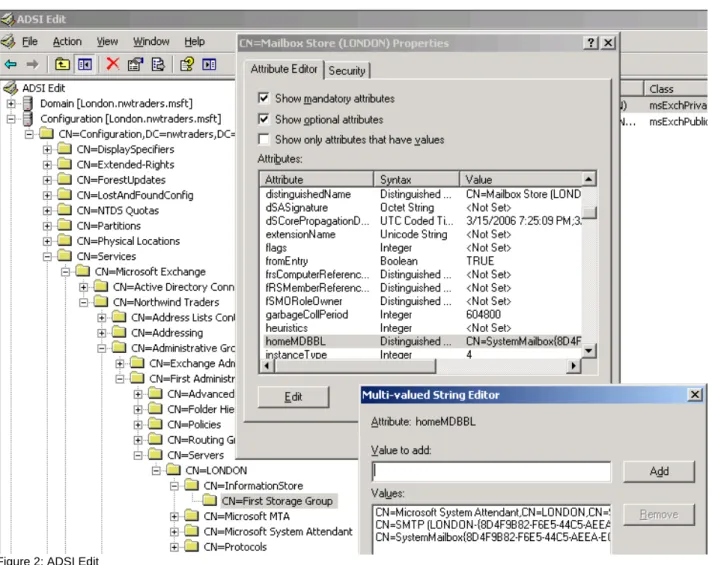Image resolution: width=712 pixels, height=565 pixels.
Task: Uncheck Show mandatory attributes
Action: [263, 98]
